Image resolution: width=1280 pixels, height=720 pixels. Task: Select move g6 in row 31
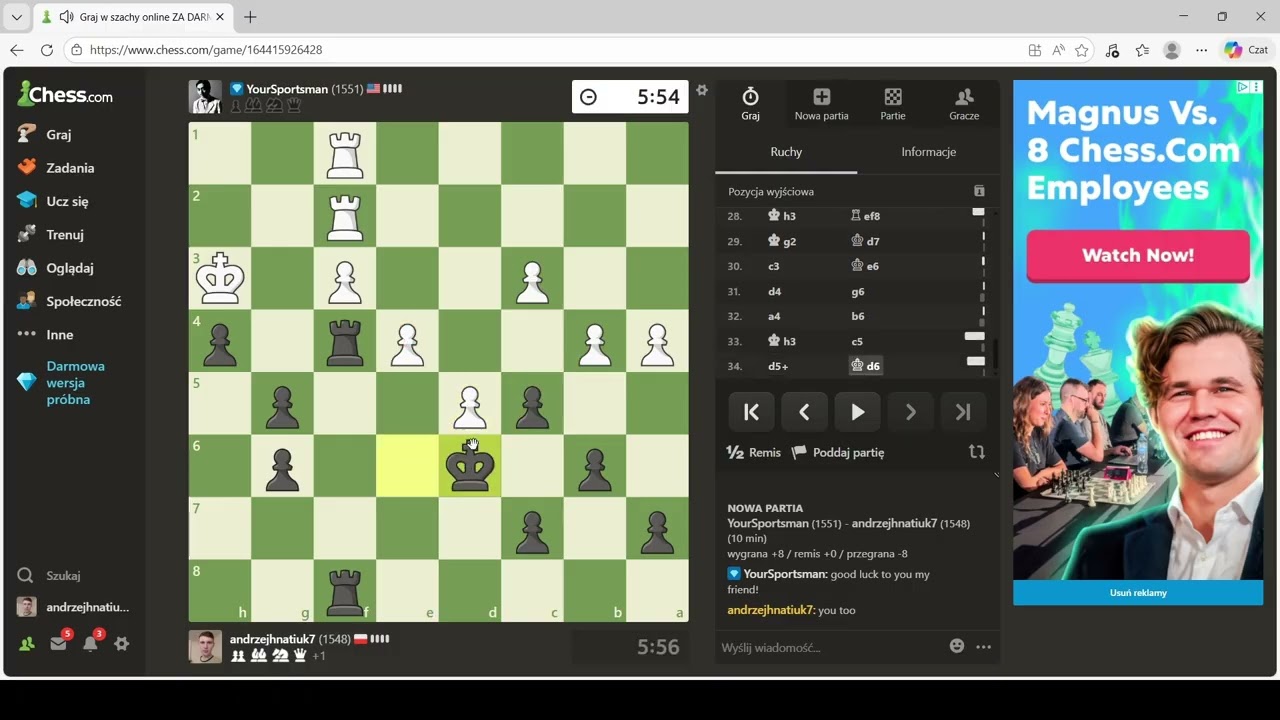[x=857, y=292]
